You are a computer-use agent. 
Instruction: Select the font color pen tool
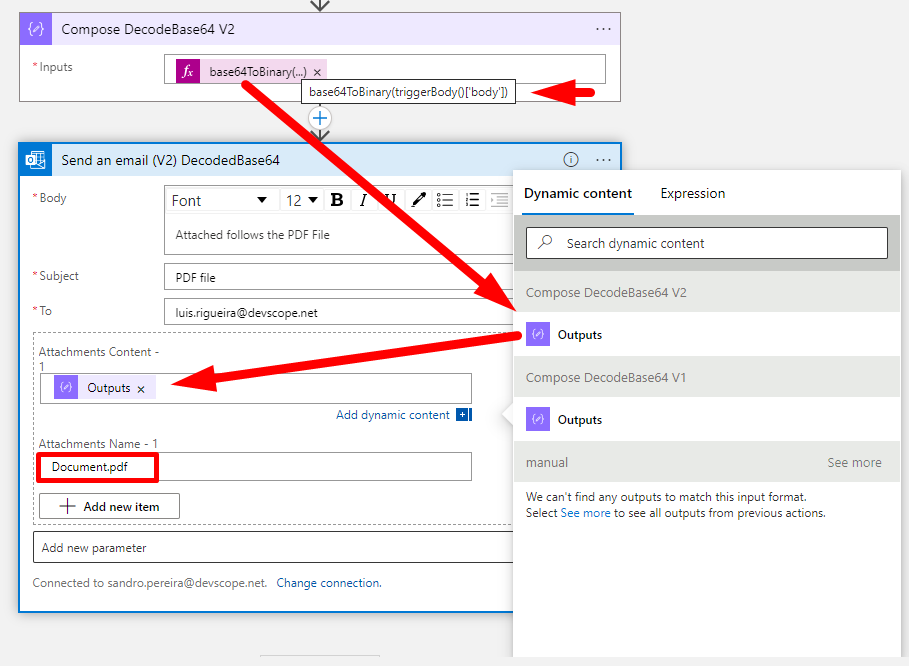tap(419, 200)
